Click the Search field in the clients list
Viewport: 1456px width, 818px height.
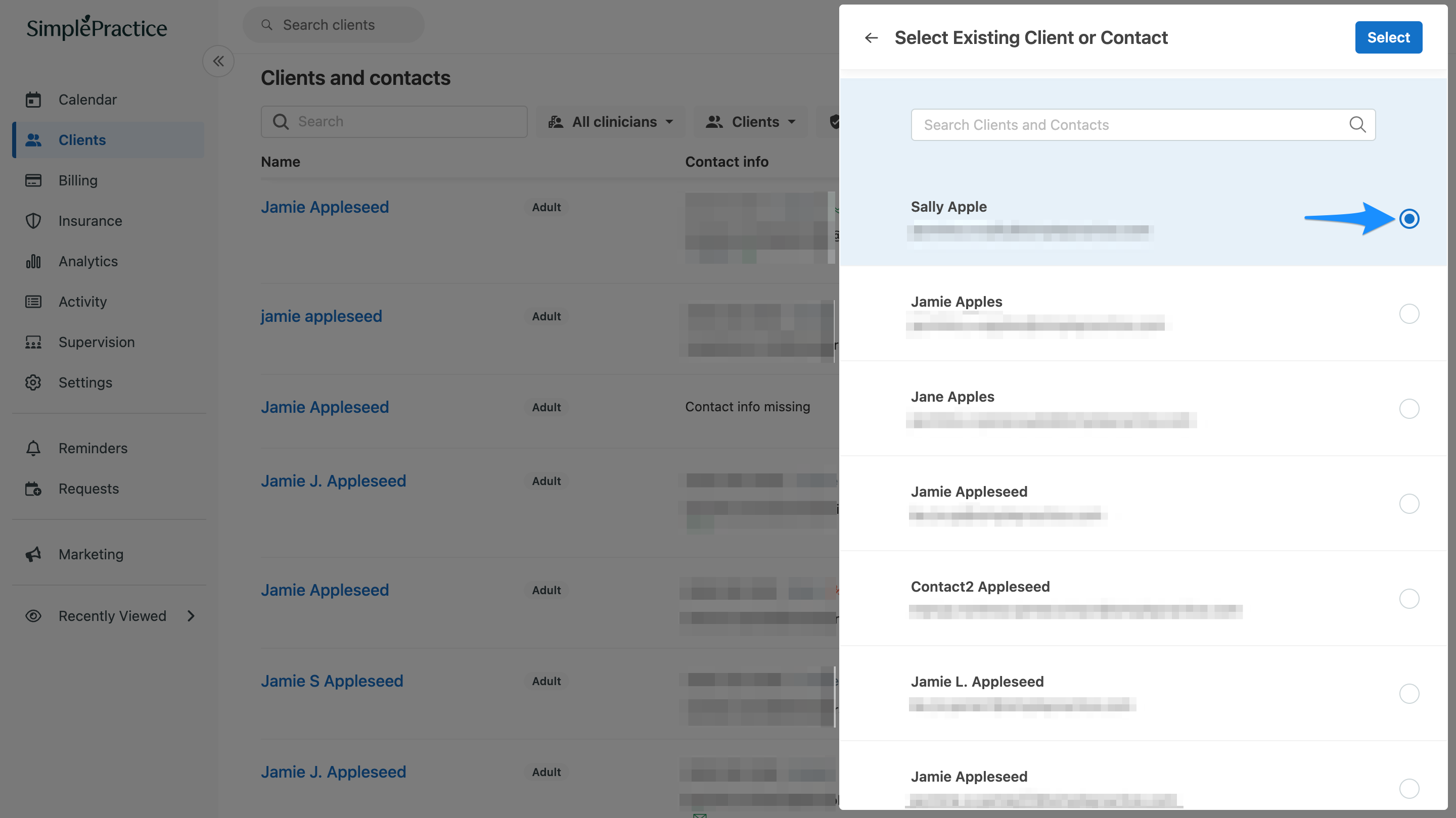pyautogui.click(x=394, y=121)
